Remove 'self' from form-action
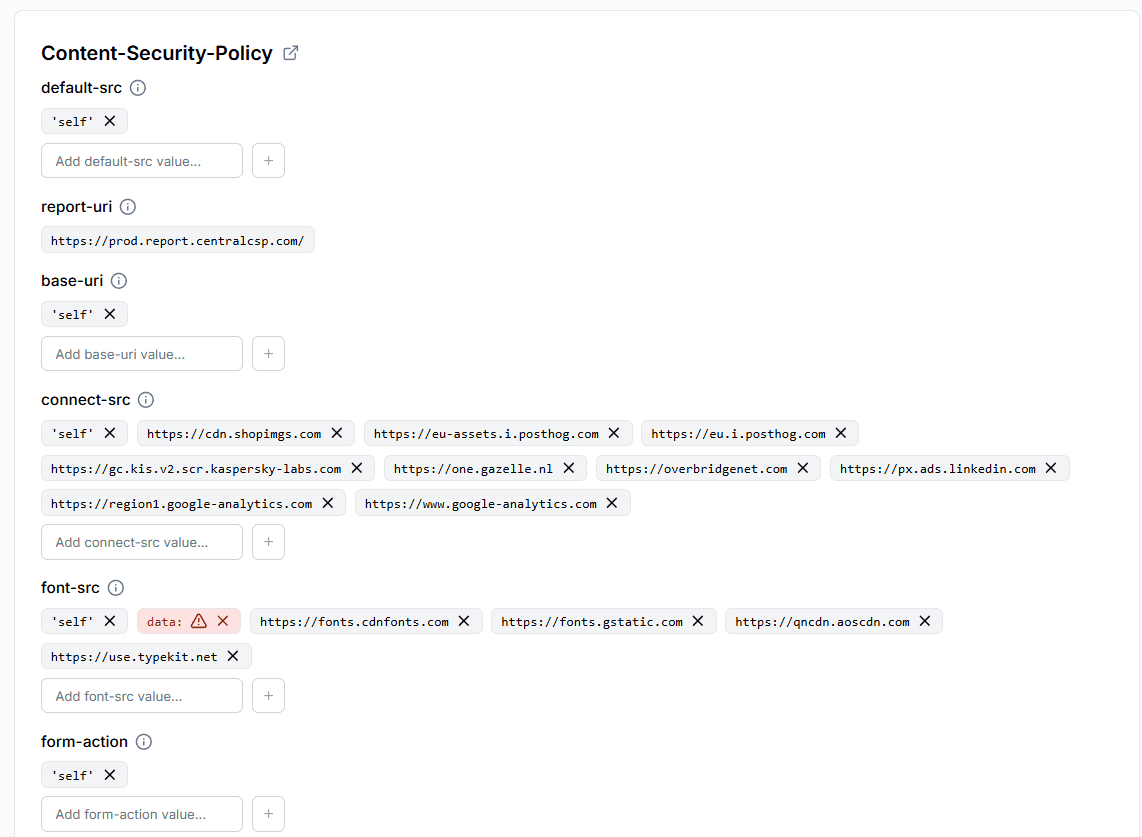Screen dimensions: 1142x837 click(110, 774)
